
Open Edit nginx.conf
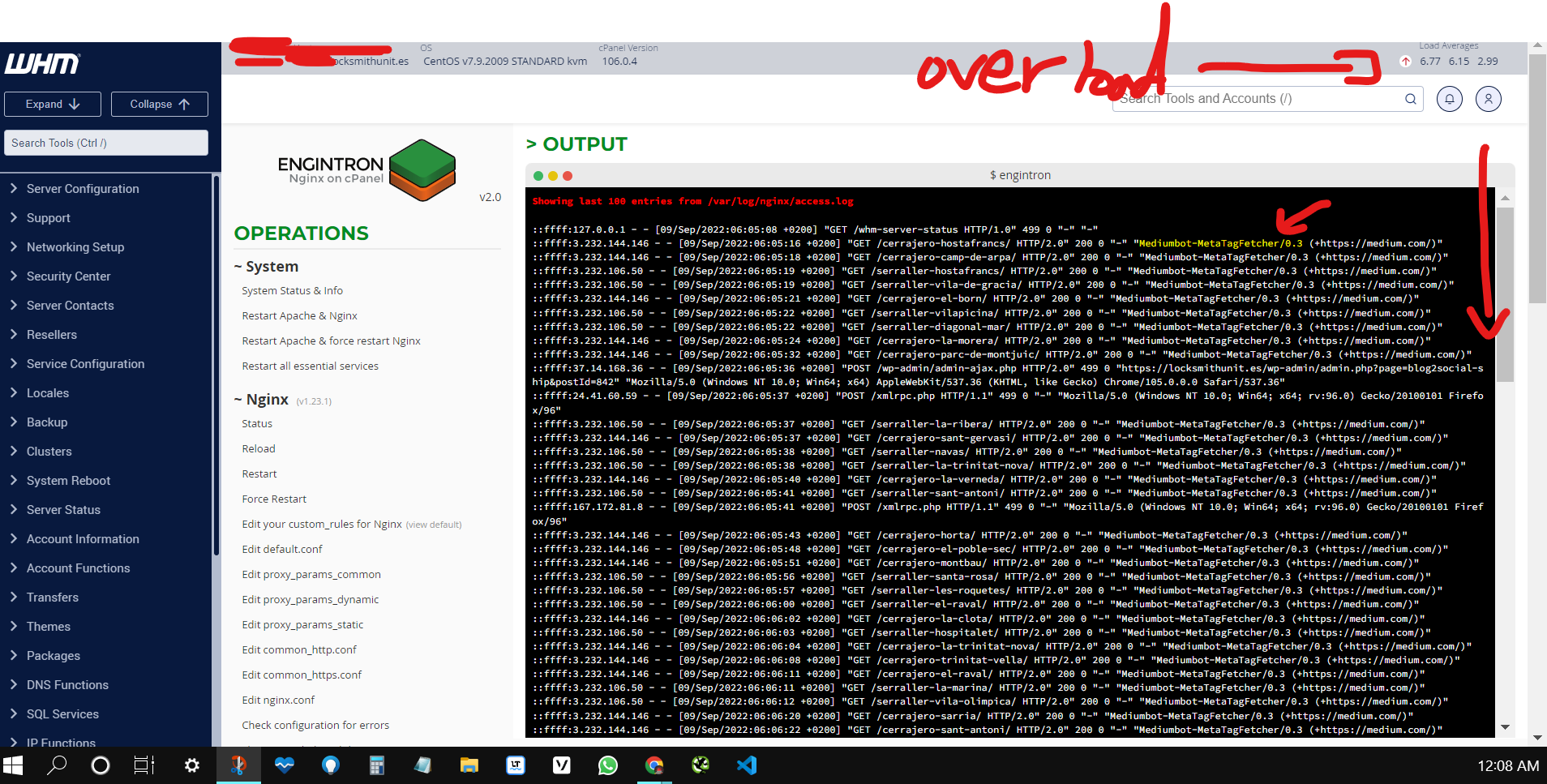278,700
